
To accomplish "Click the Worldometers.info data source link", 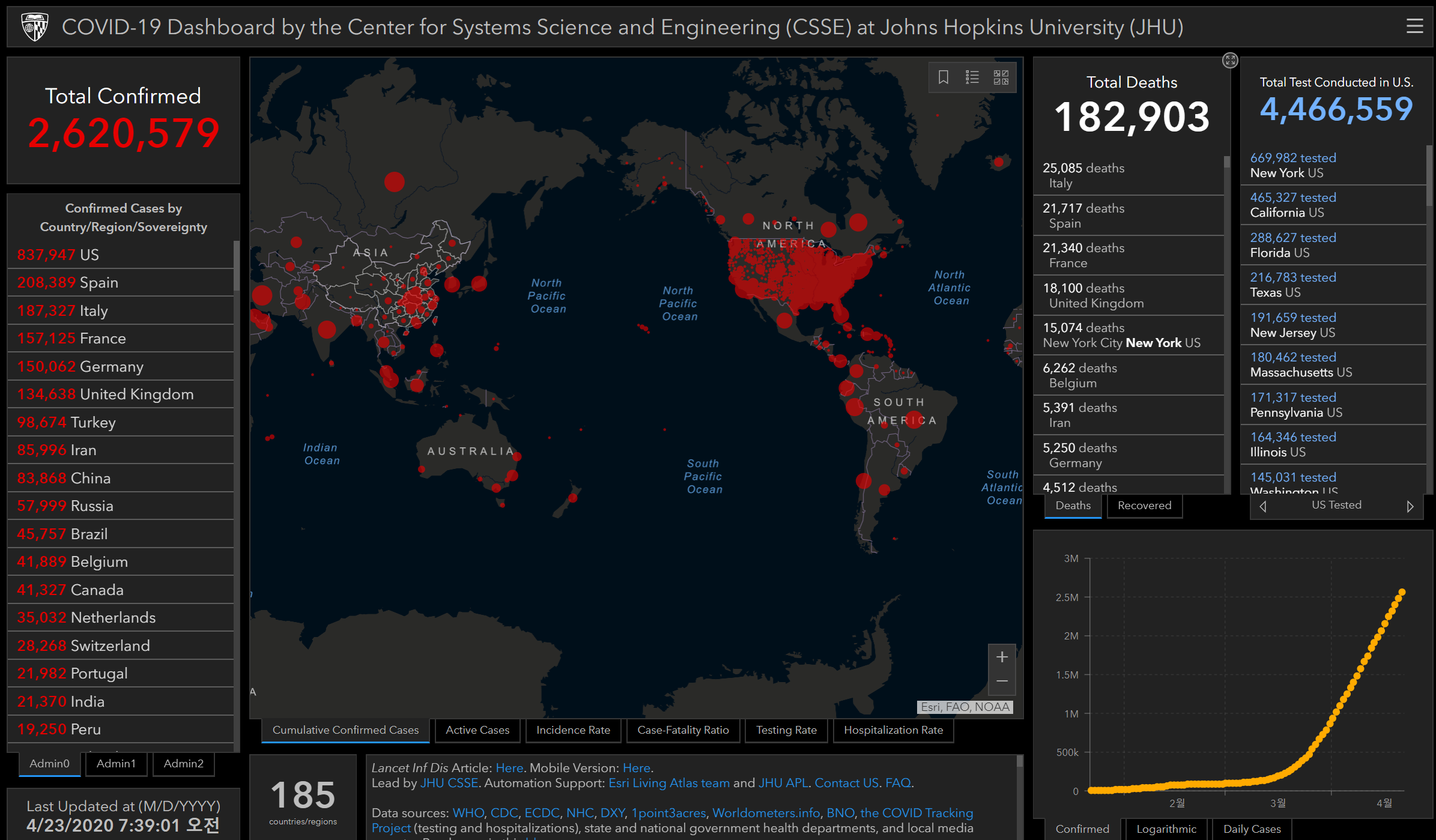I will (766, 813).
